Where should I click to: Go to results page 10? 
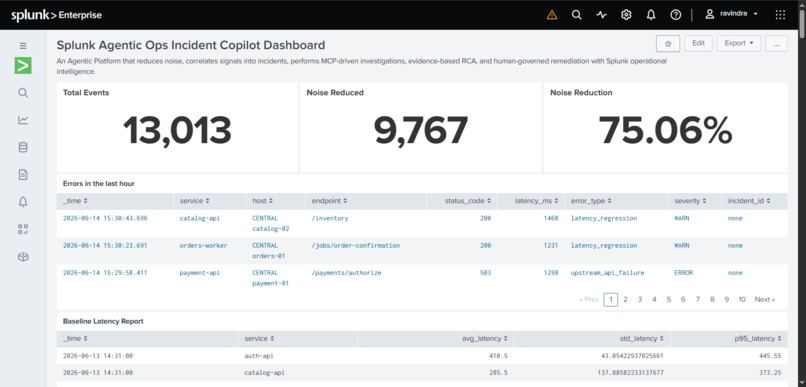click(742, 300)
